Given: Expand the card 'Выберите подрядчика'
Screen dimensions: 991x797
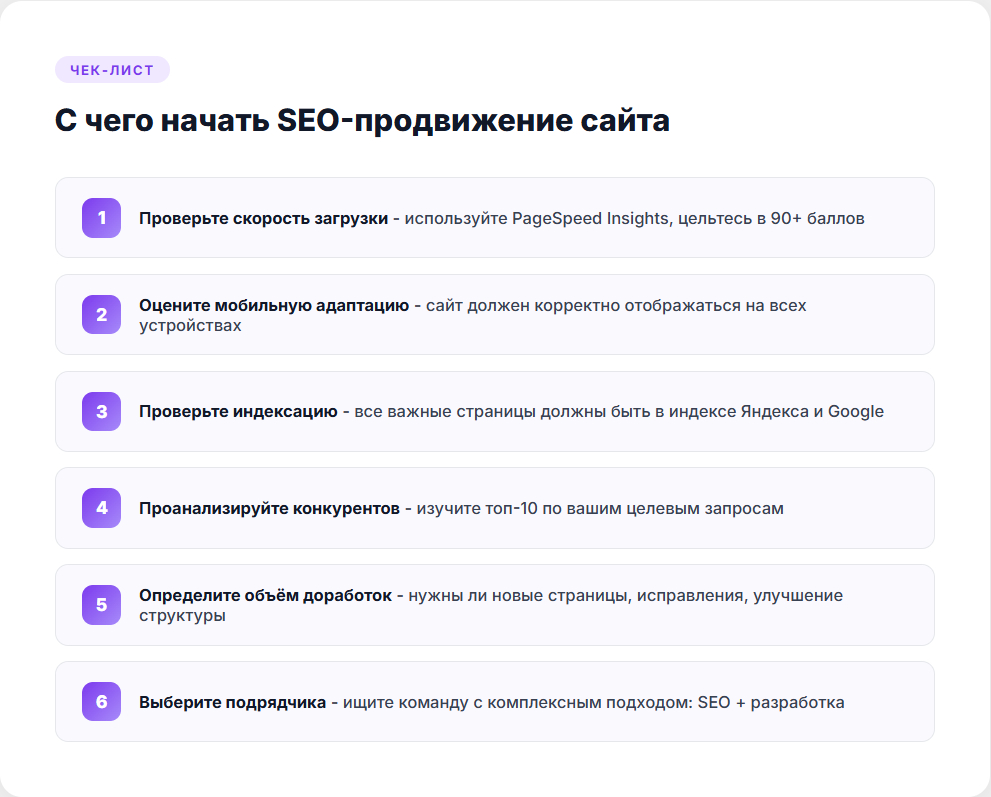Looking at the screenshot, I should [495, 702].
